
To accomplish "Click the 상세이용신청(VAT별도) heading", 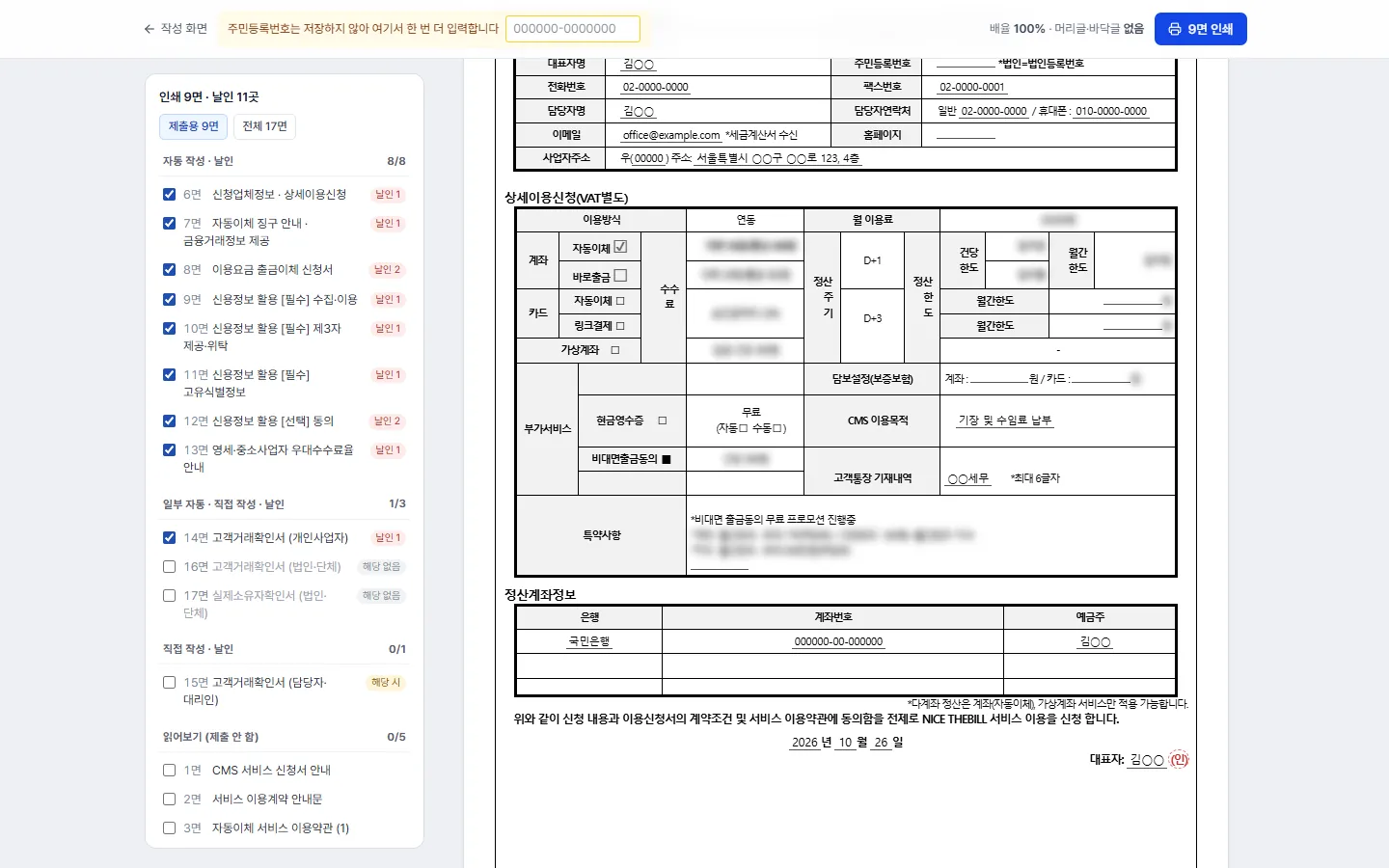I will pyautogui.click(x=566, y=198).
